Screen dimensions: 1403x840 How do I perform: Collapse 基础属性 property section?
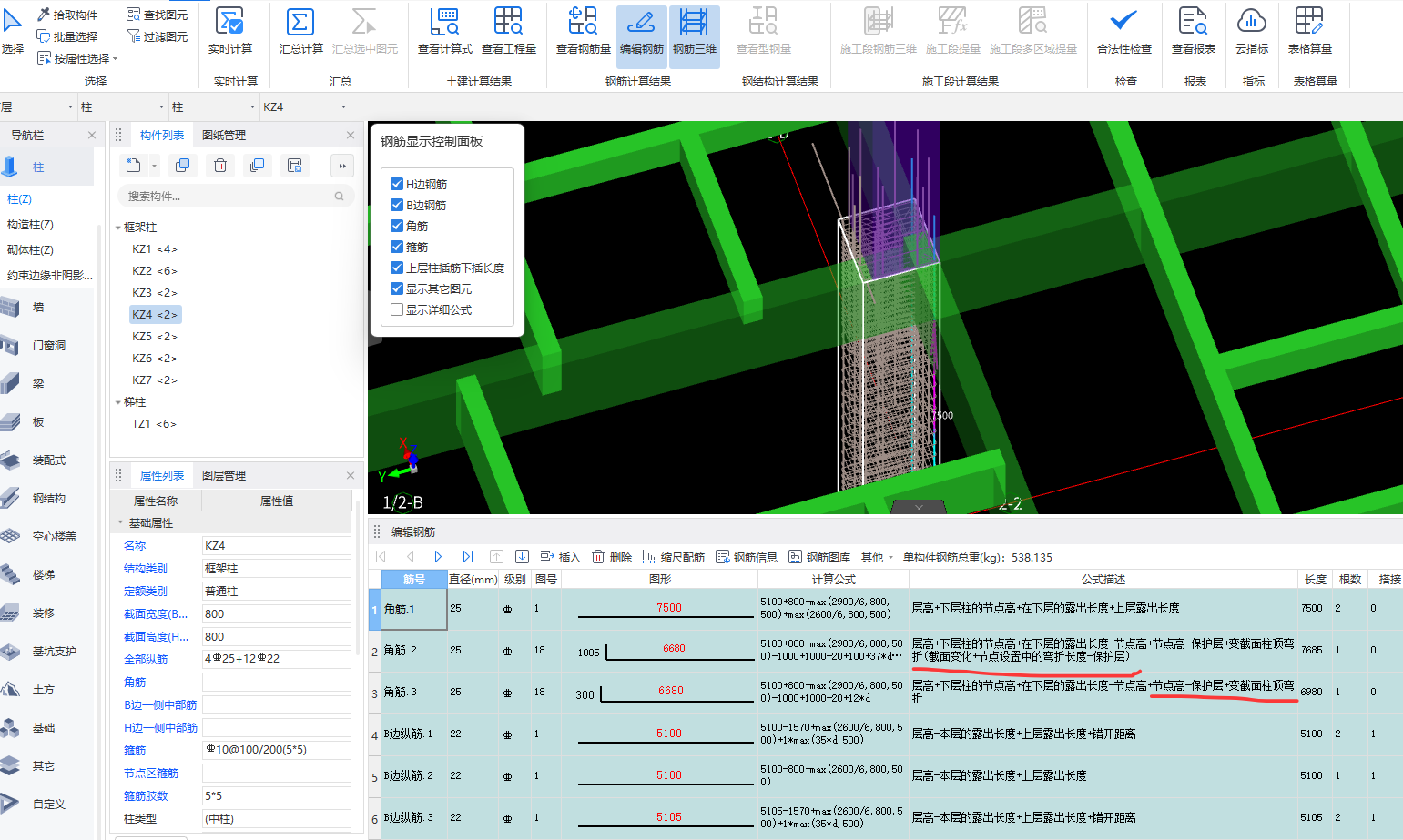(120, 522)
